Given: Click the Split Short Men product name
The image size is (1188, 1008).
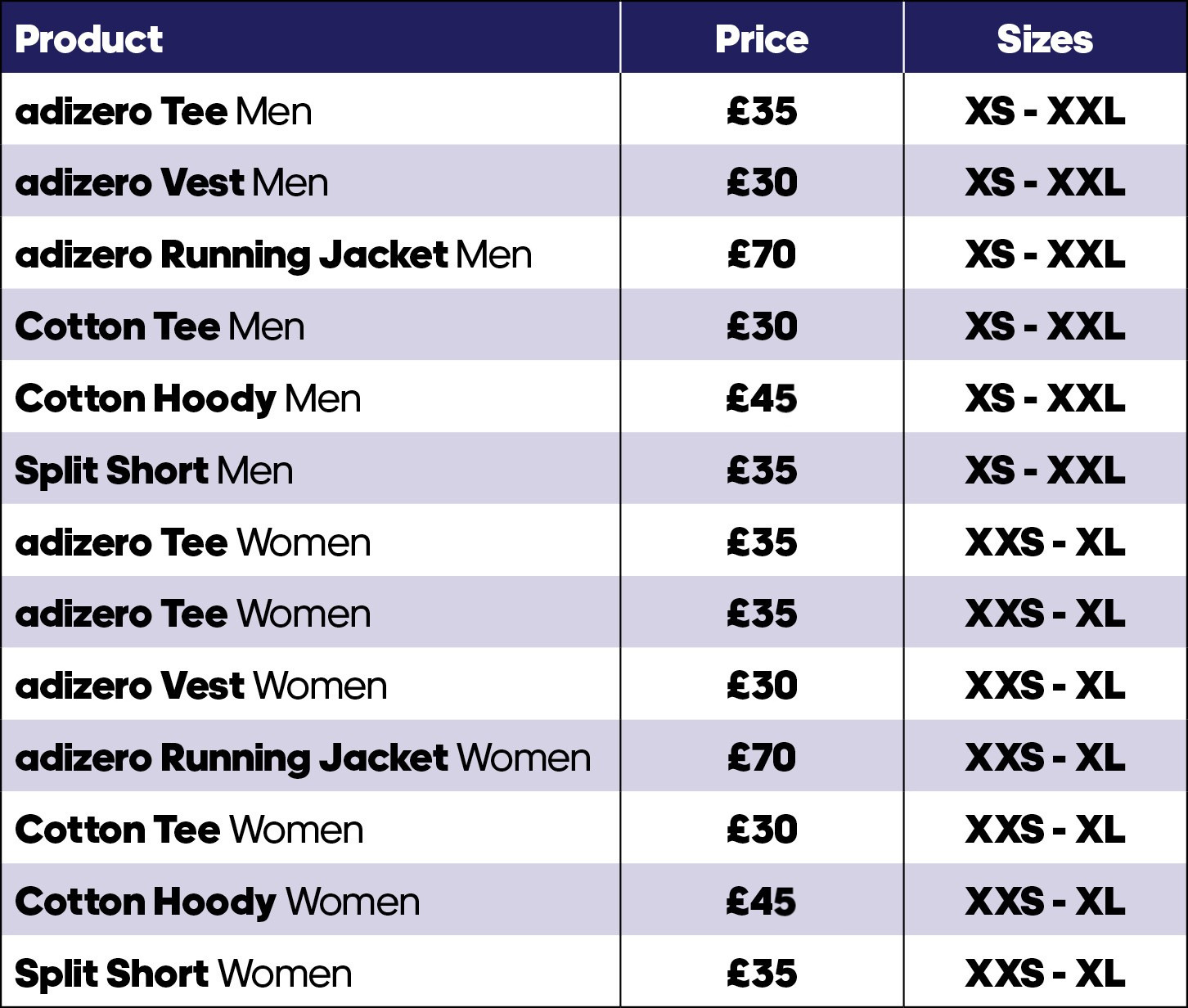Looking at the screenshot, I should (x=154, y=470).
